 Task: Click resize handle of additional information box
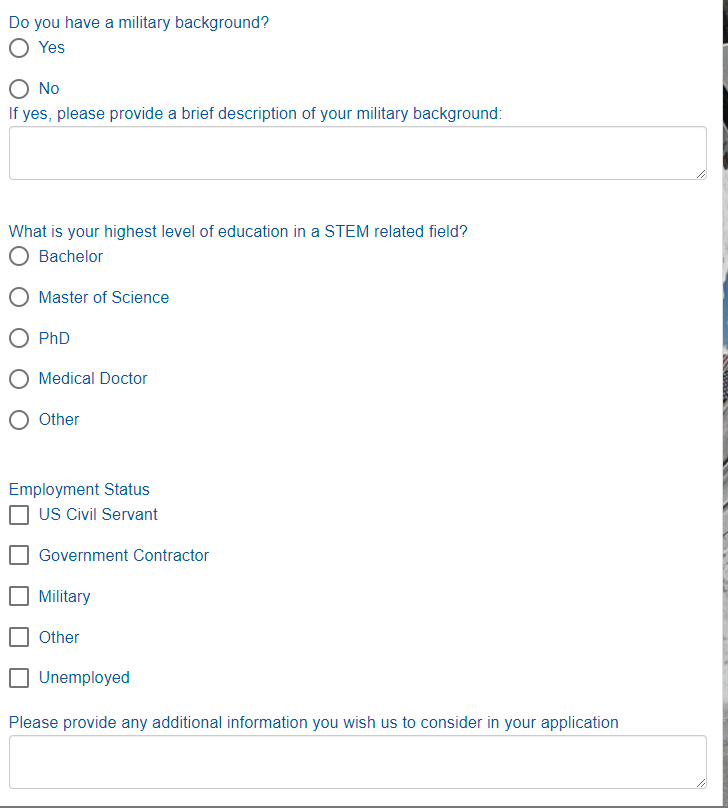point(700,782)
